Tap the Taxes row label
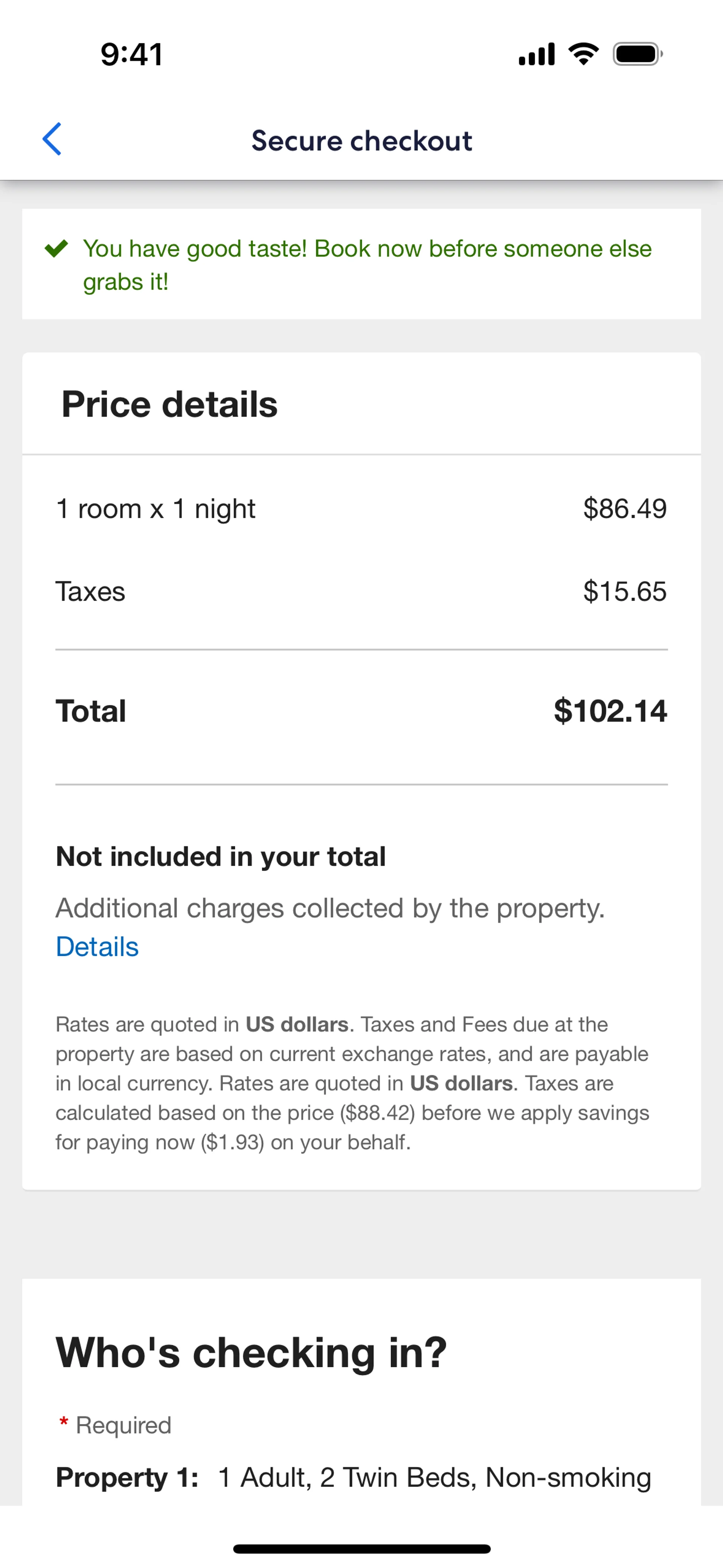Viewport: 723px width, 1568px height. 91,591
